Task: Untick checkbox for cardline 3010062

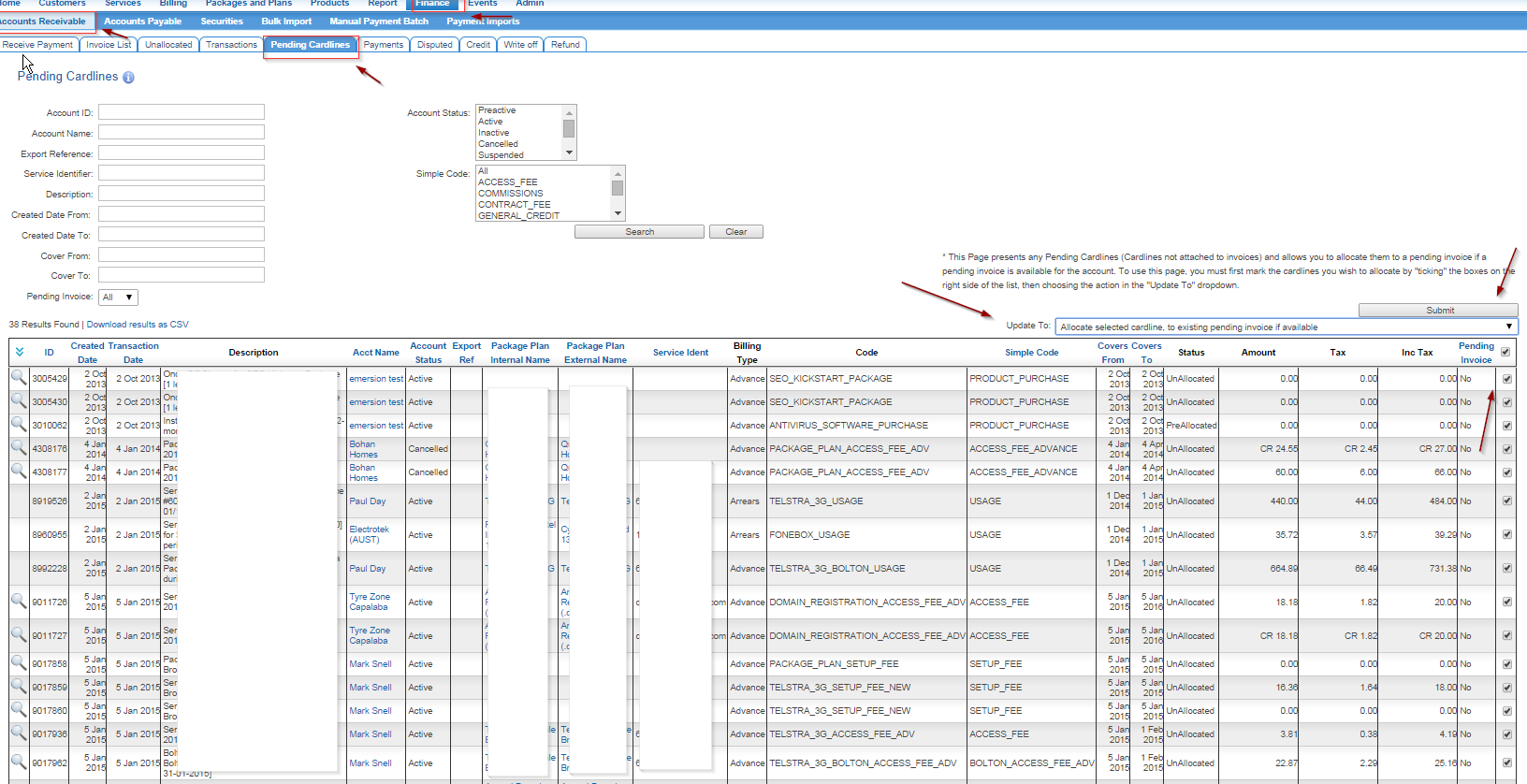Action: 1507,426
